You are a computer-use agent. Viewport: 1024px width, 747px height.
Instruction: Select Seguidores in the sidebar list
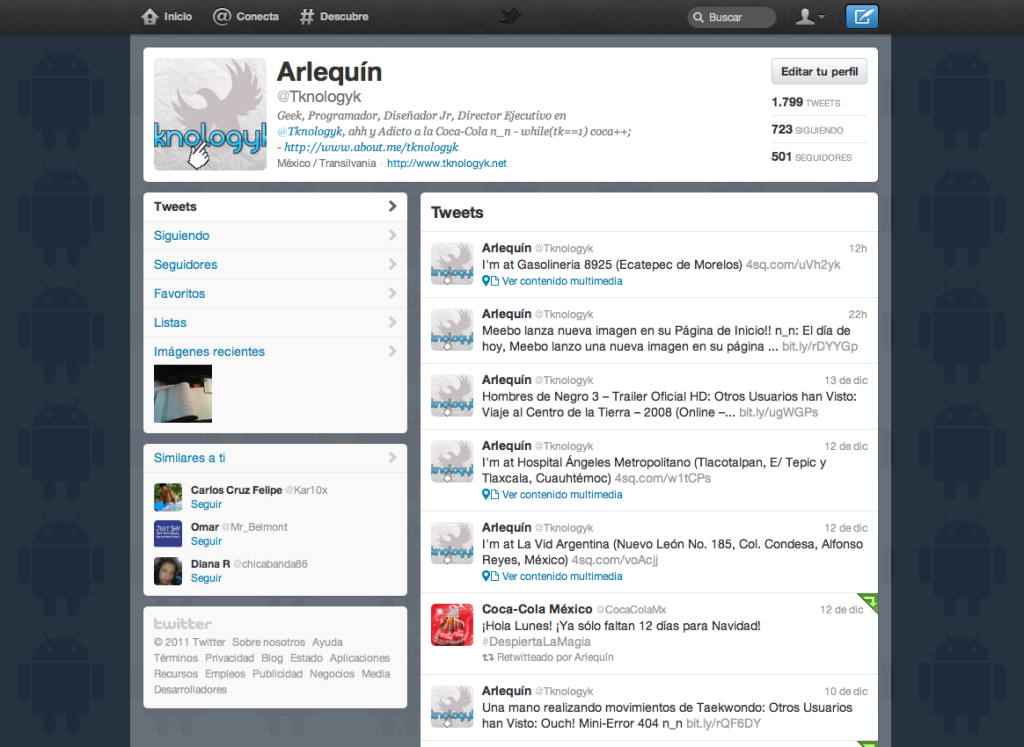[x=275, y=264]
